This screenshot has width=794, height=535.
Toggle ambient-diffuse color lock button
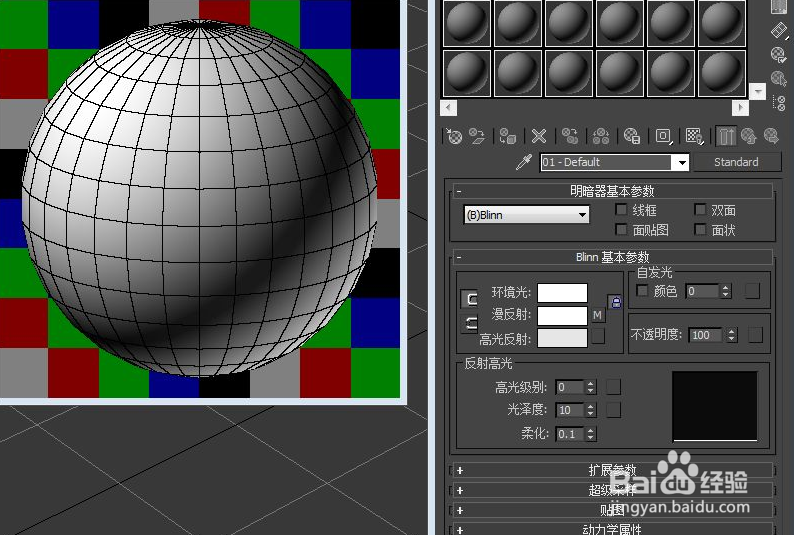470,299
